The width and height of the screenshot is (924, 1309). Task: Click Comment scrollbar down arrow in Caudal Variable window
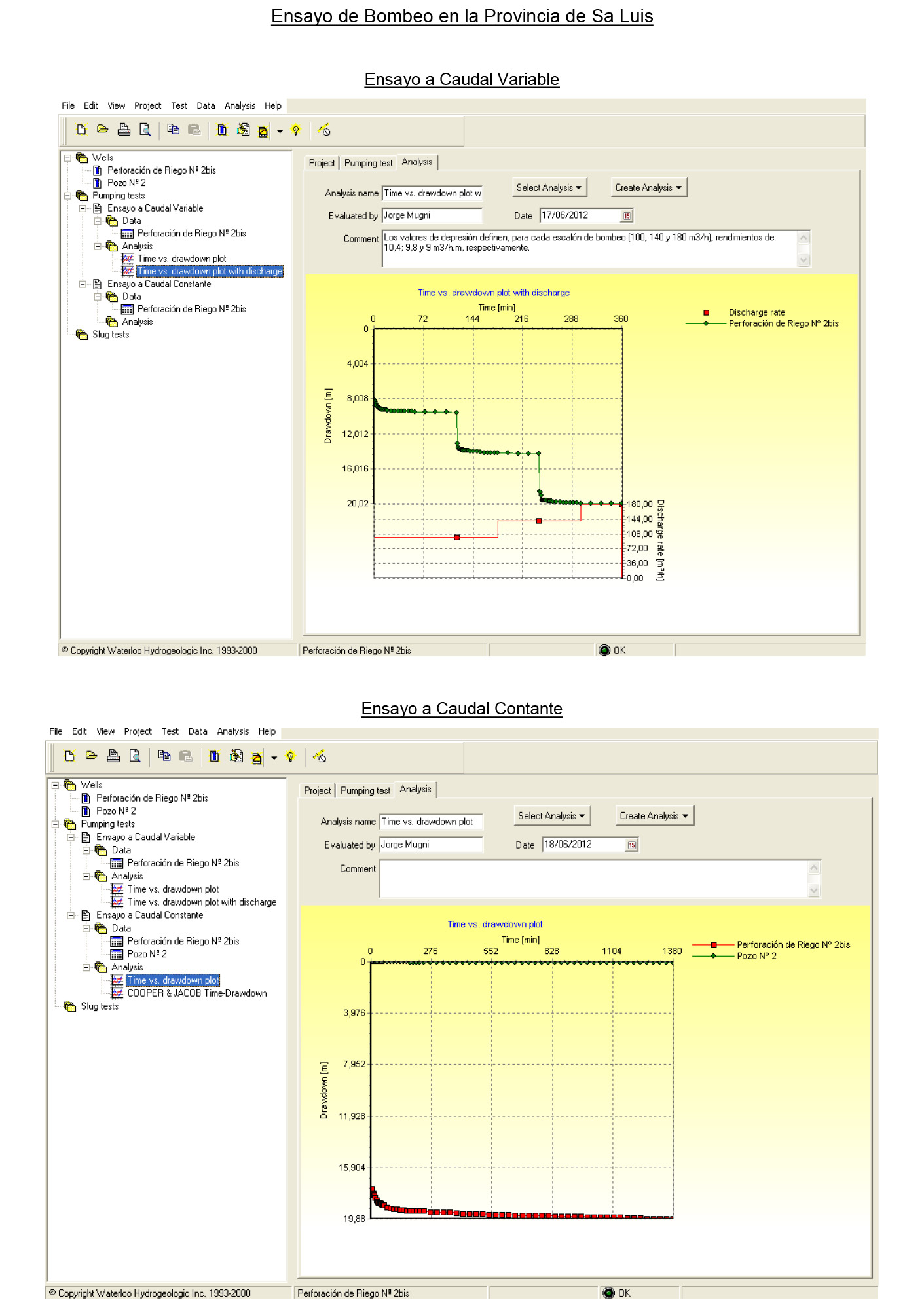[x=804, y=260]
